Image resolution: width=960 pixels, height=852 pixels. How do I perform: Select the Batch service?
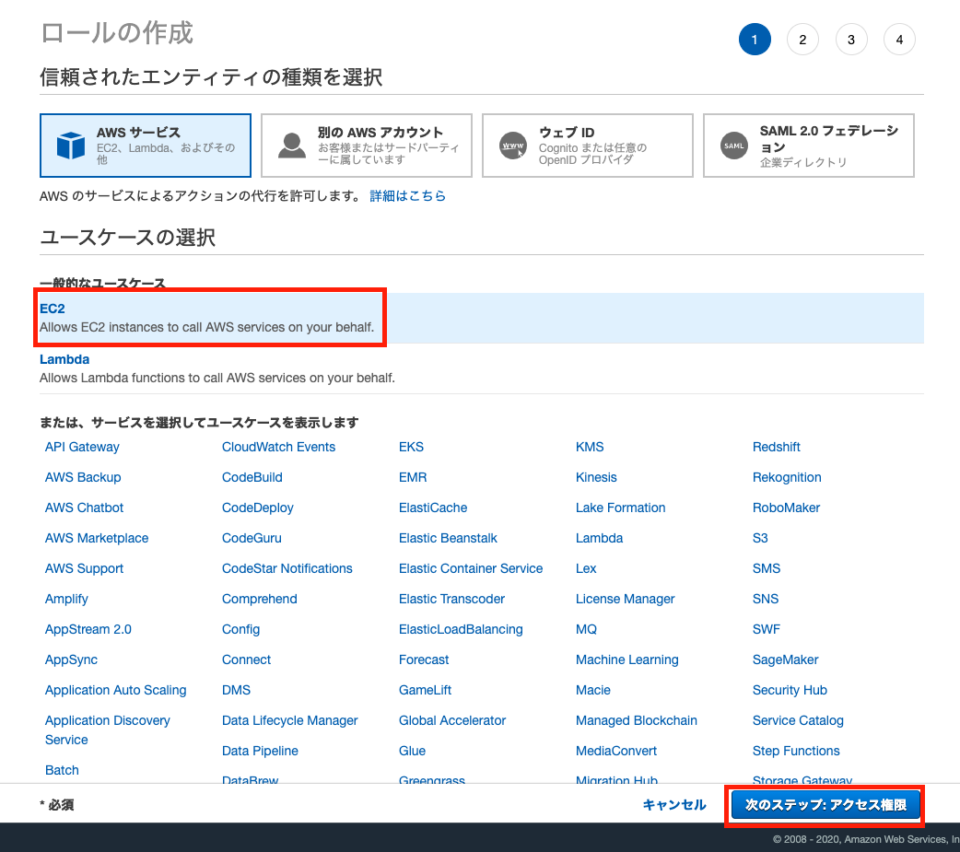[x=62, y=770]
